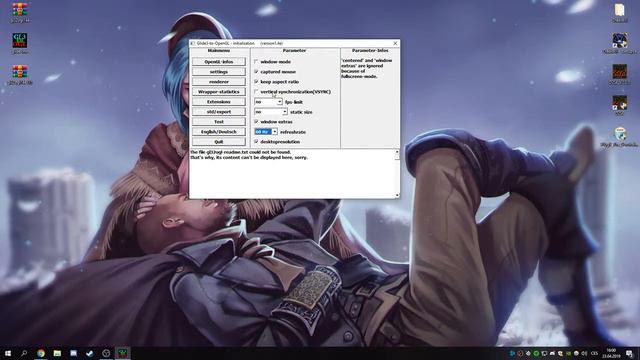Open the refreshrate dropdown
Screen dimensions: 640x360
275,132
